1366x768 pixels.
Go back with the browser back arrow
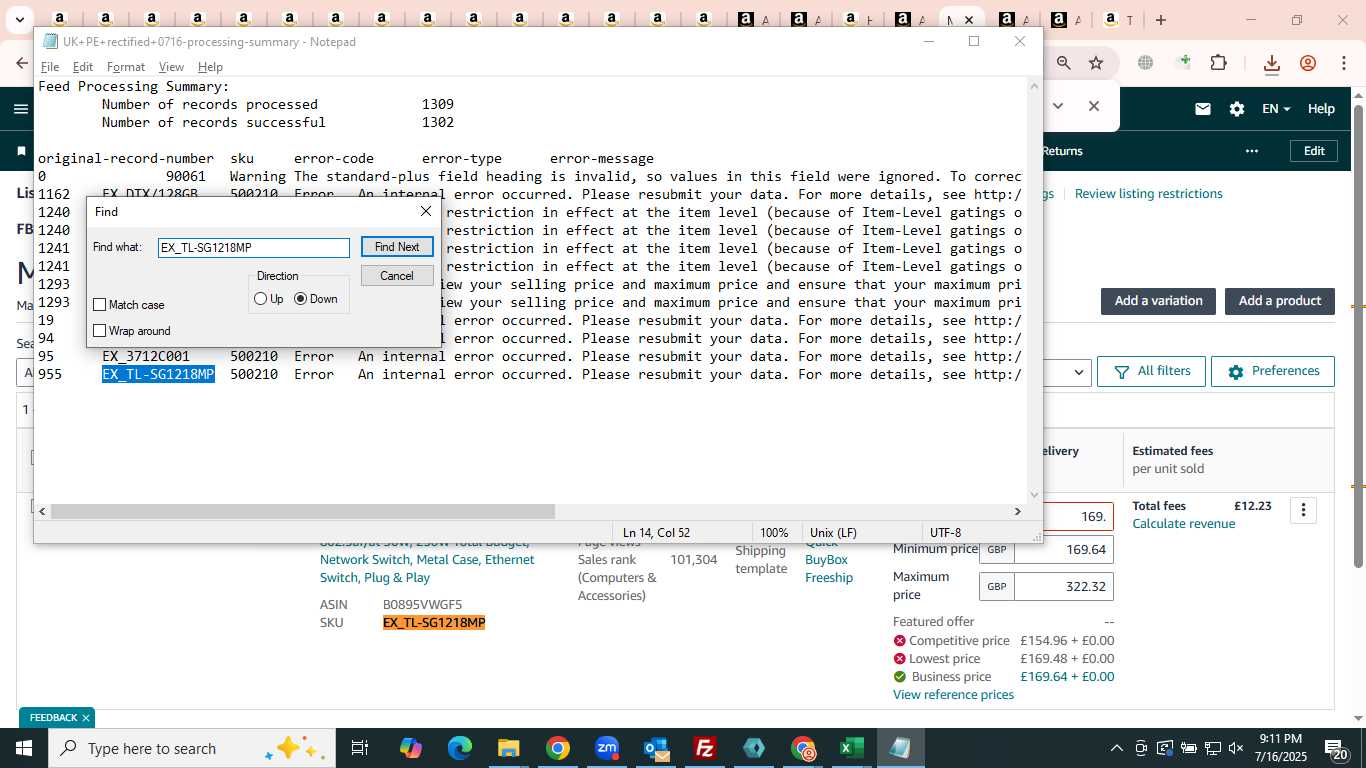pyautogui.click(x=22, y=63)
